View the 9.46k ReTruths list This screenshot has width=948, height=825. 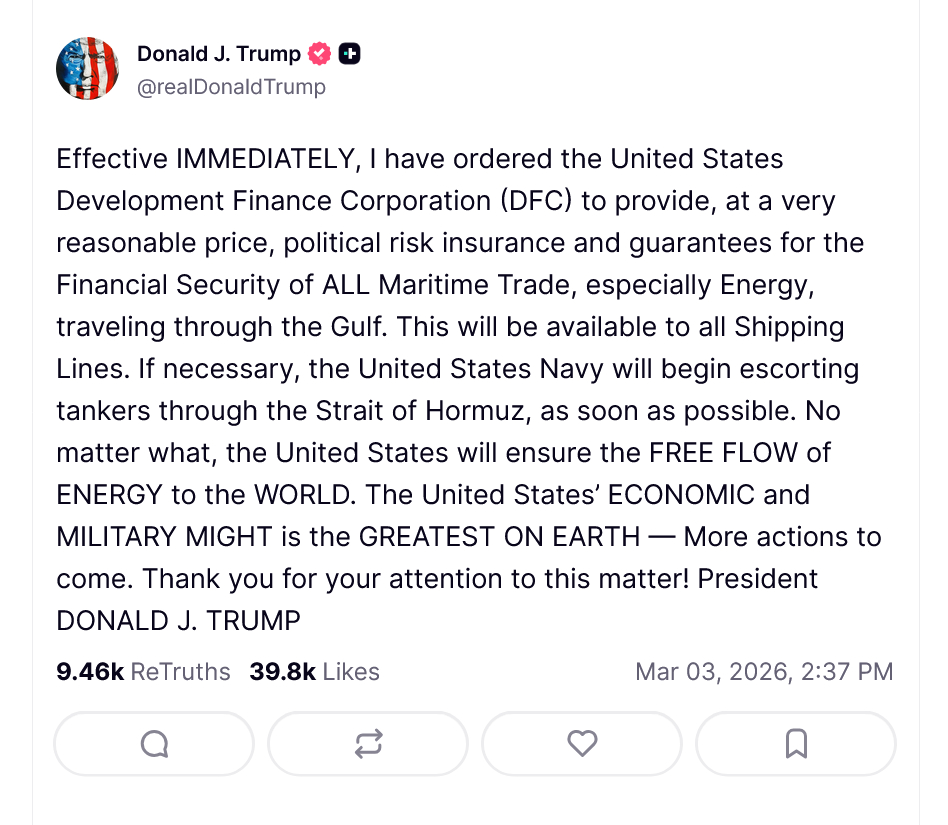coord(143,671)
